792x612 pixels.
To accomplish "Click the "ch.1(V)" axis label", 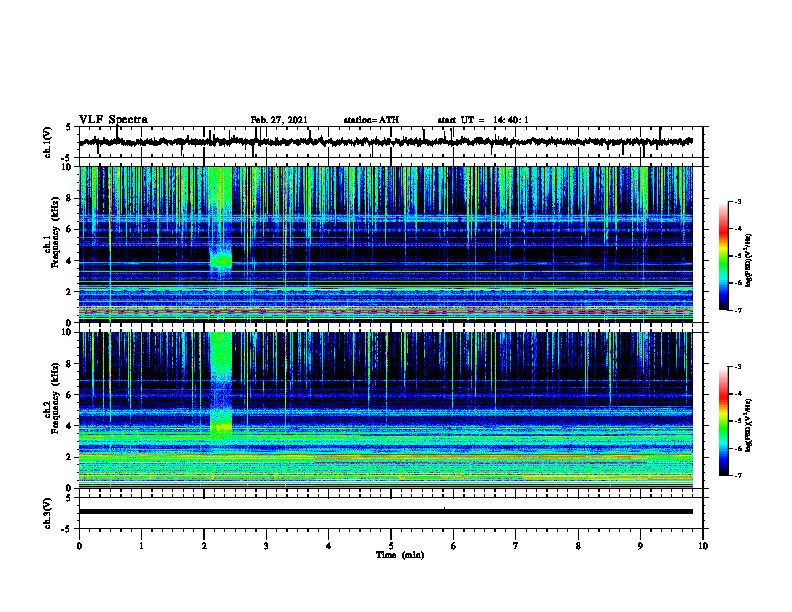I will [48, 142].
